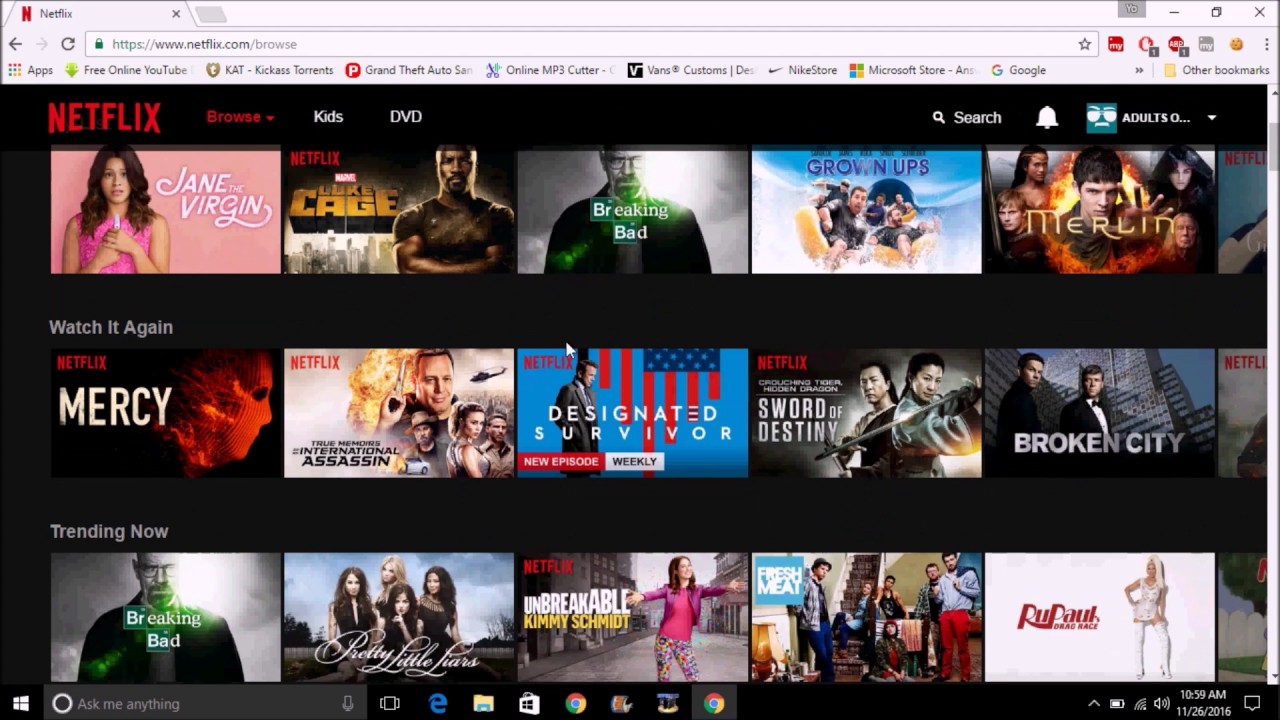This screenshot has width=1280, height=720.
Task: Select Sword of Destiny thumbnail
Action: coord(866,413)
